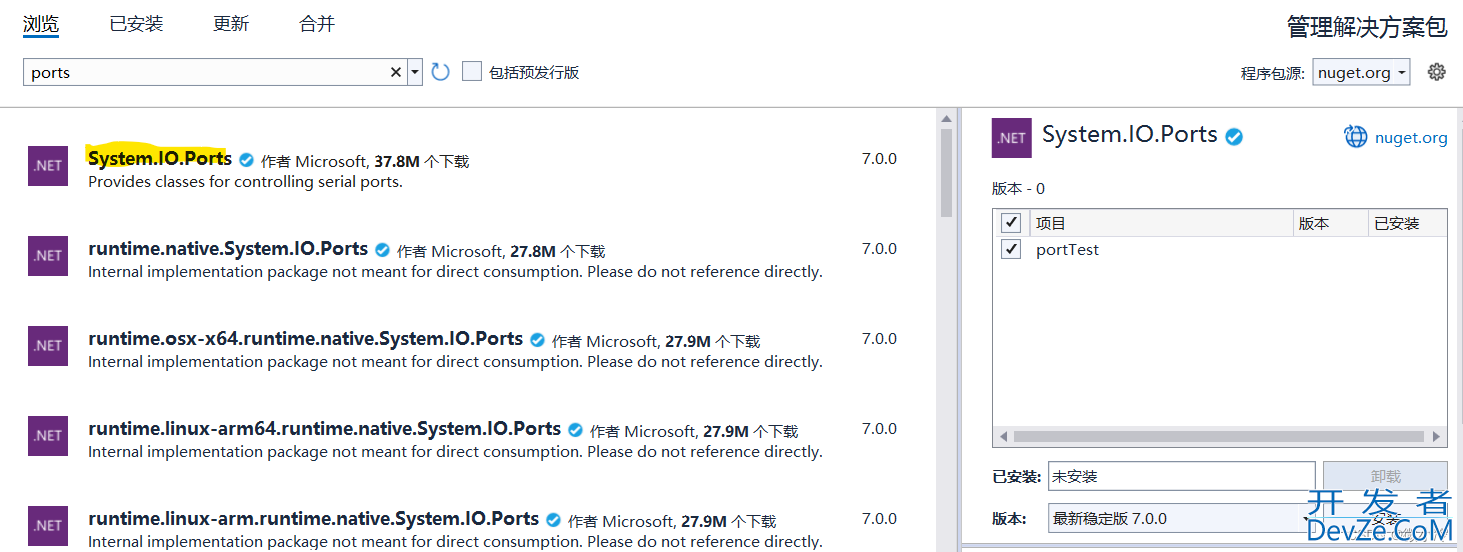Click verified badge beside runtime.linux-arm64 package

click(x=575, y=430)
